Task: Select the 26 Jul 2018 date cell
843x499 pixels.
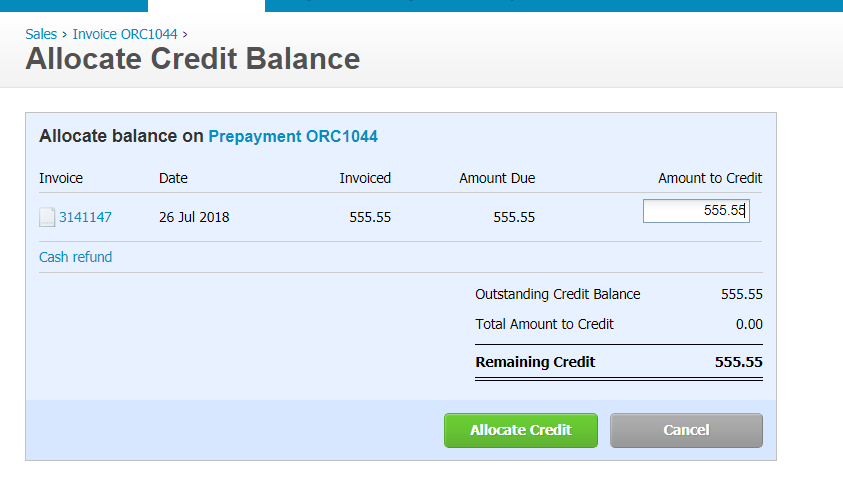Action: click(194, 217)
